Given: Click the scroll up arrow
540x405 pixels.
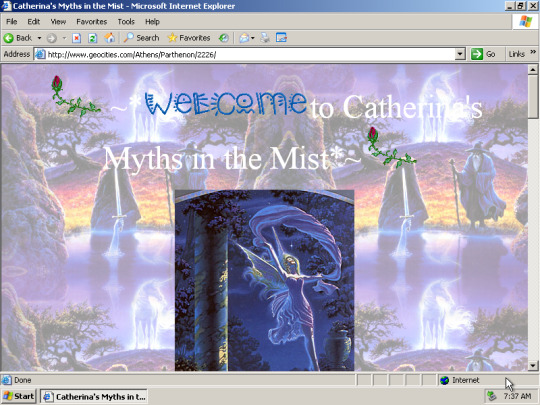Looking at the screenshot, I should 533,70.
